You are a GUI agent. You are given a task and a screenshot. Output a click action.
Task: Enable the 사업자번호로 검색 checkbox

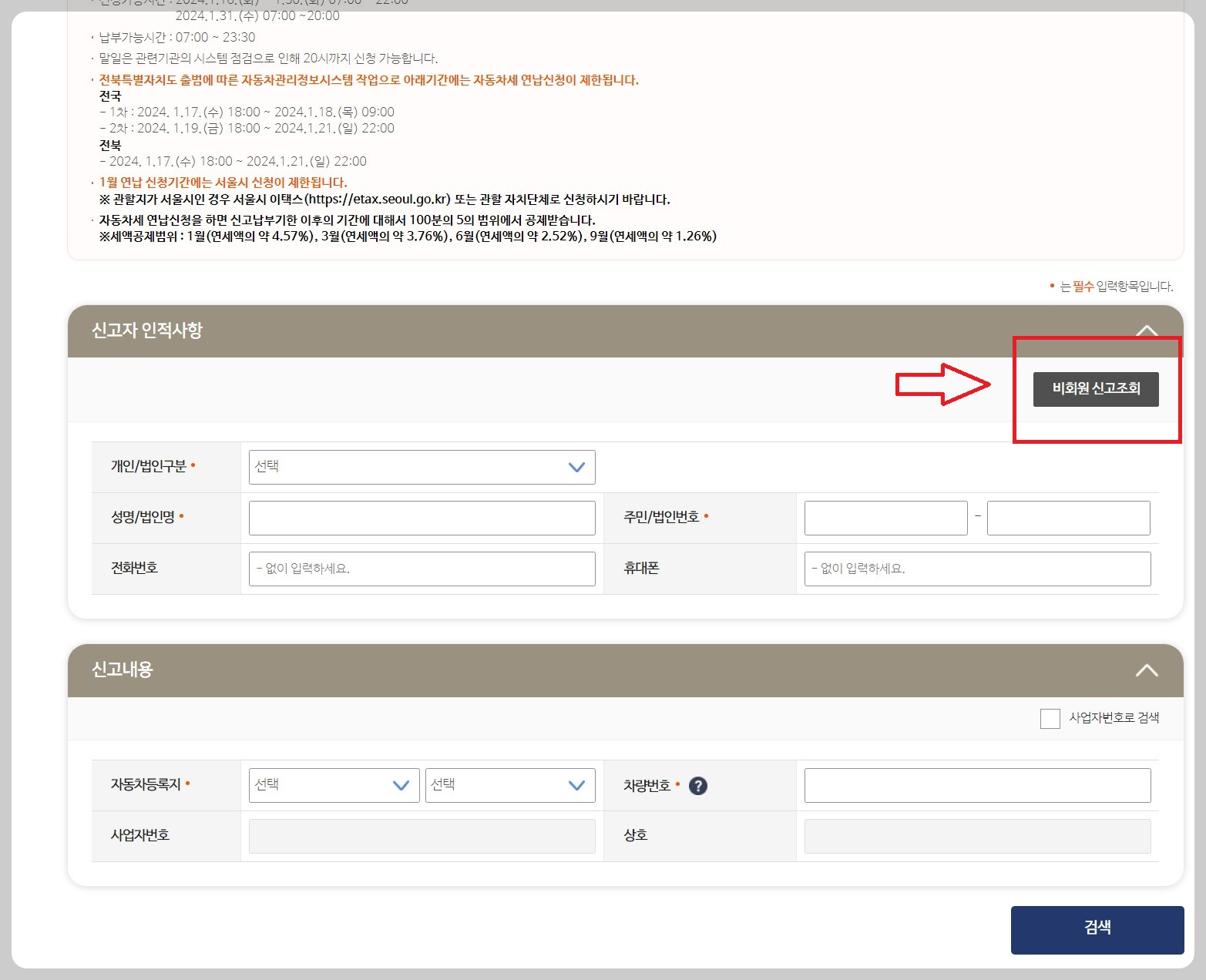(1050, 718)
